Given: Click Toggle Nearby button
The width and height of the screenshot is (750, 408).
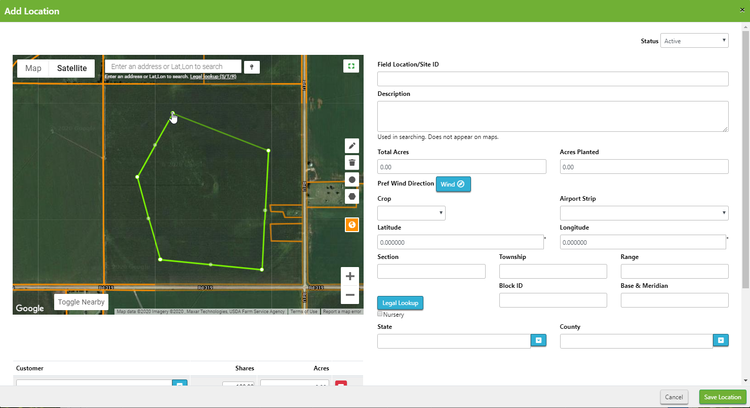Looking at the screenshot, I should pyautogui.click(x=81, y=302).
